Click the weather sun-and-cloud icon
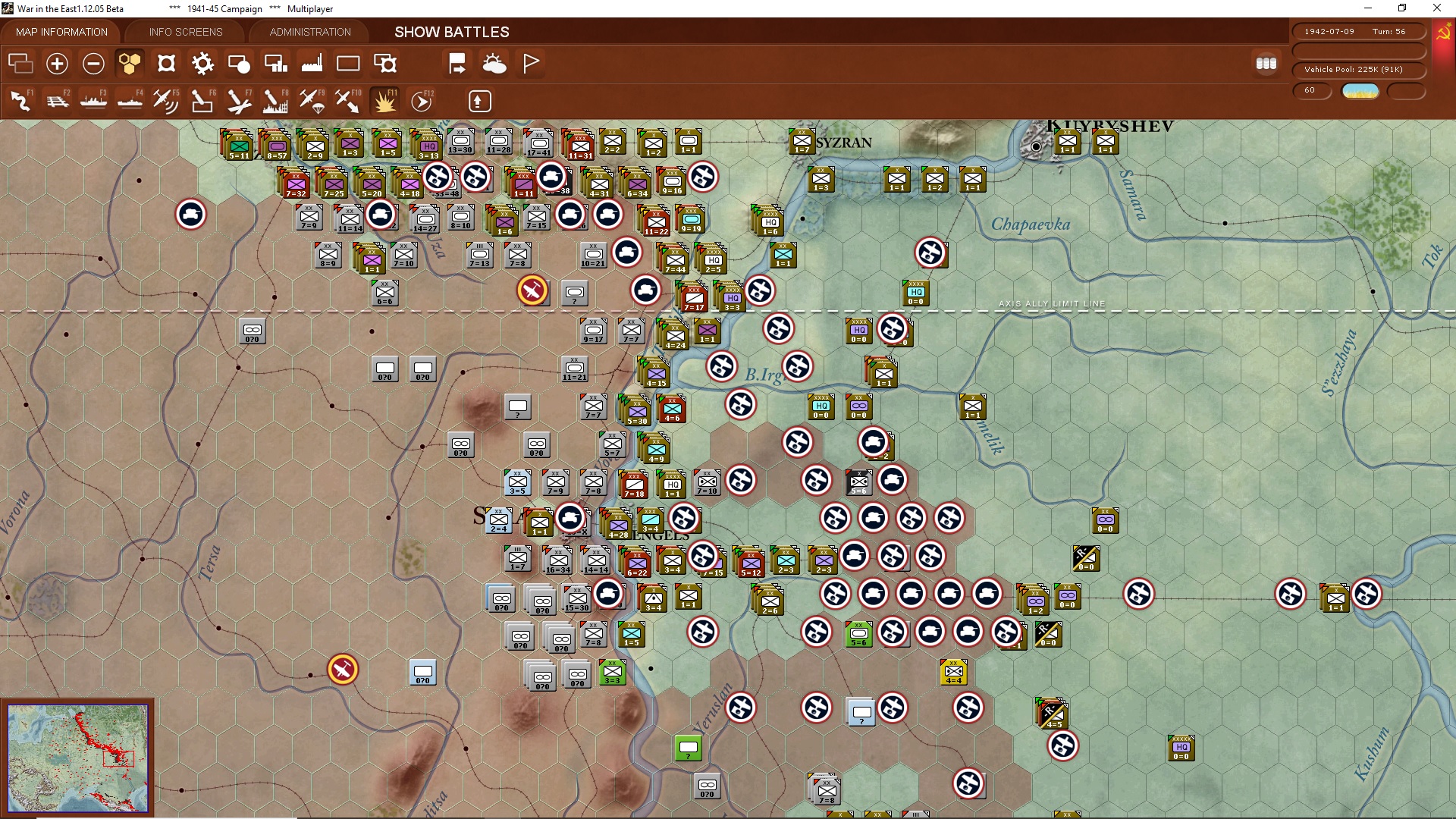The image size is (1456, 819). point(494,64)
